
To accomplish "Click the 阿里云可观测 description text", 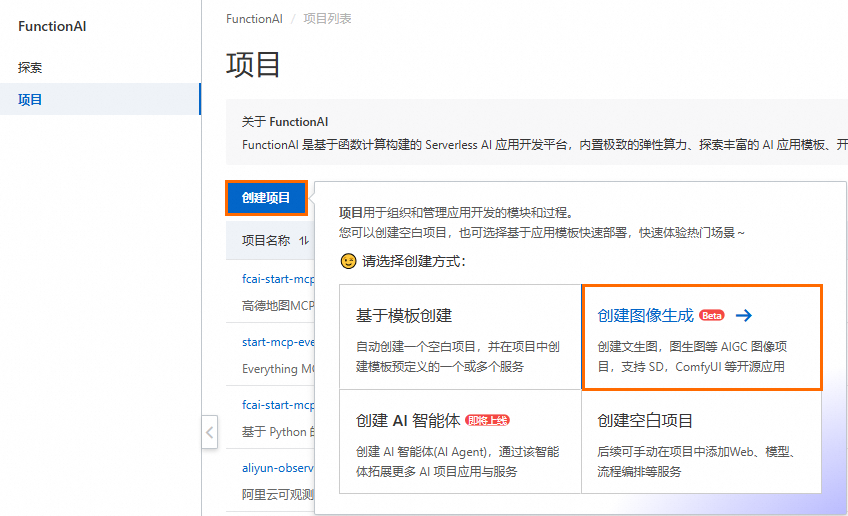I will [278, 494].
